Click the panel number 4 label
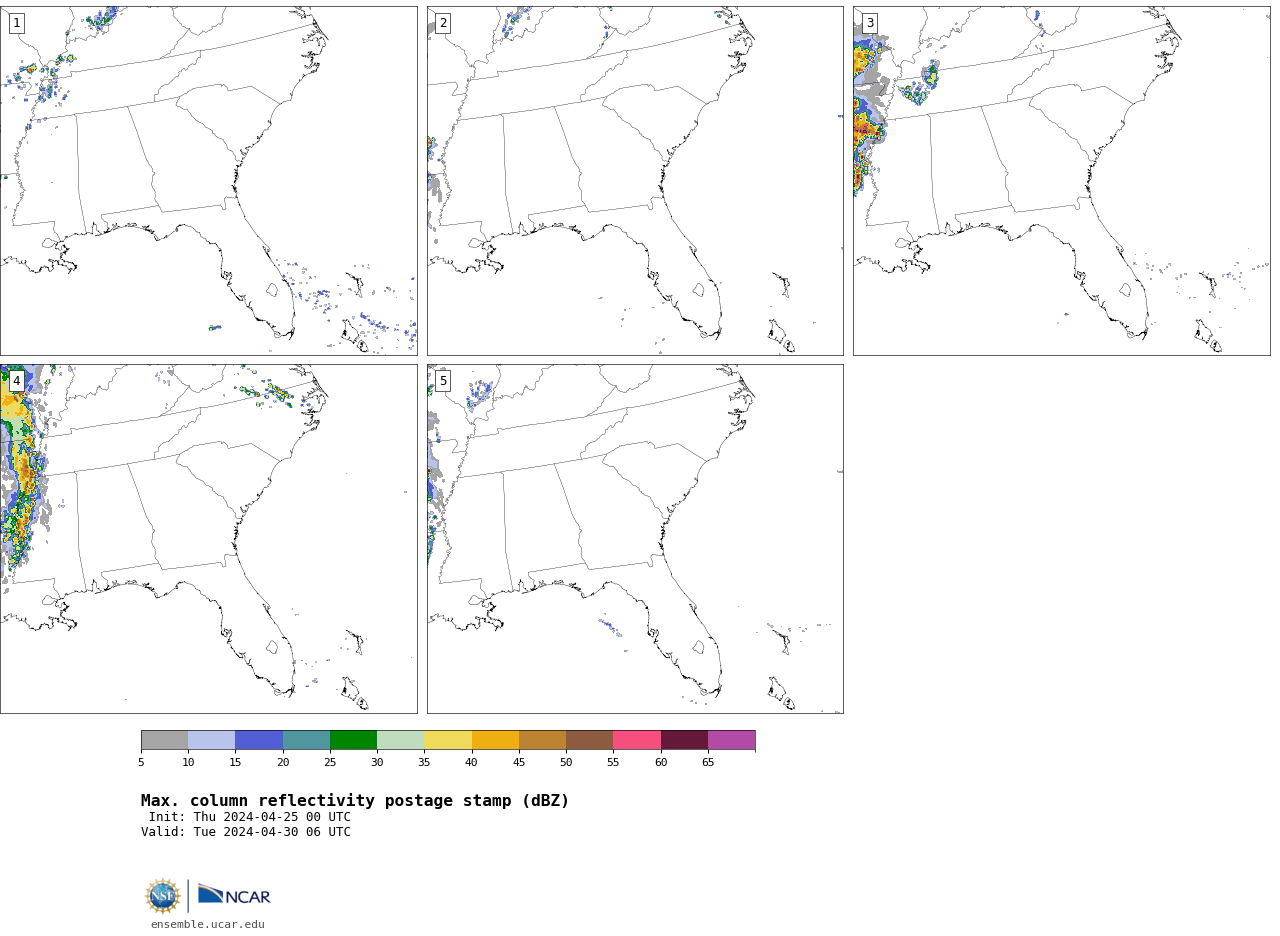 coord(16,381)
